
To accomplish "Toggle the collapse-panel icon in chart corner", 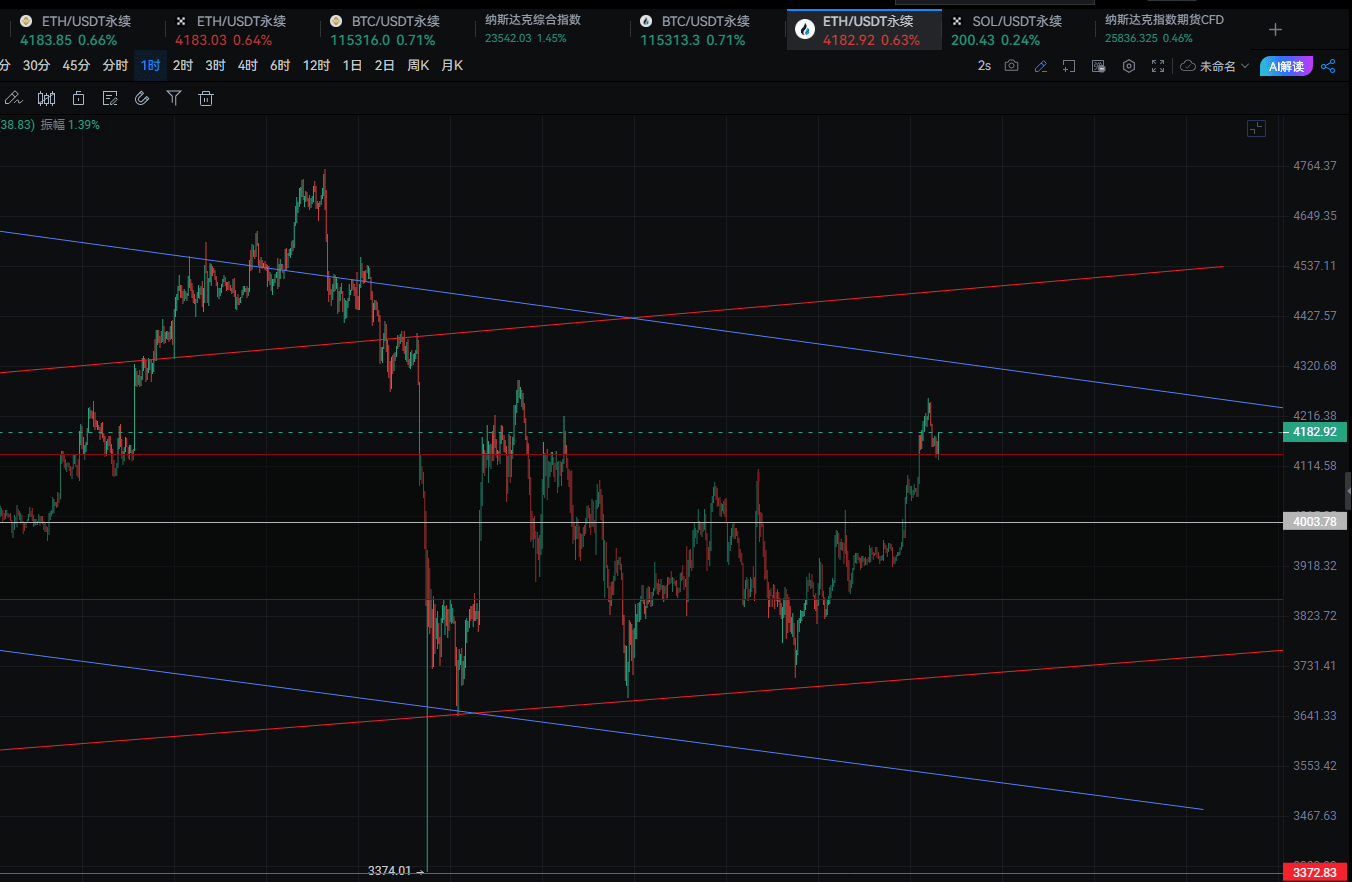I will (x=1256, y=128).
